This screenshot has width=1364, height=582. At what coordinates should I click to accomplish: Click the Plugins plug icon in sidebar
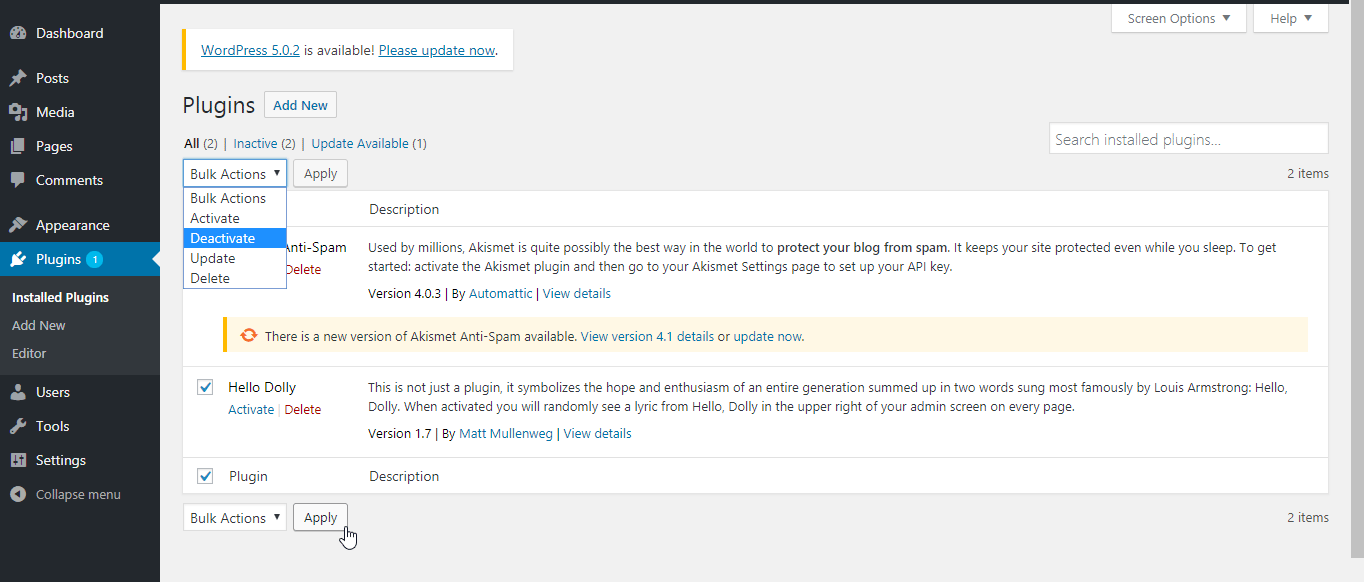point(18,259)
